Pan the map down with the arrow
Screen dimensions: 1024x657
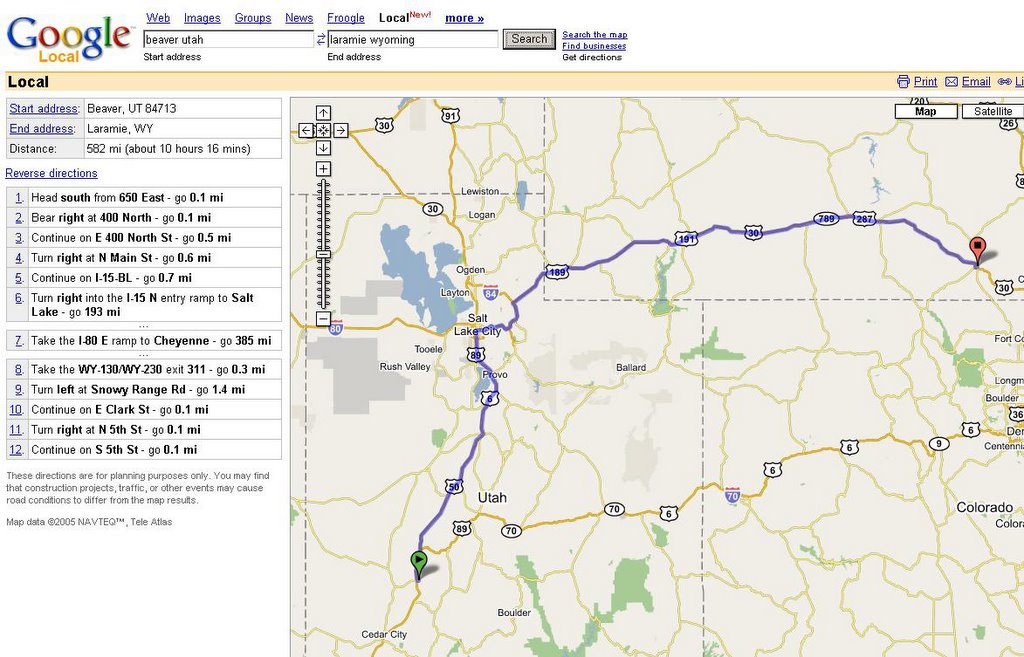(x=323, y=147)
